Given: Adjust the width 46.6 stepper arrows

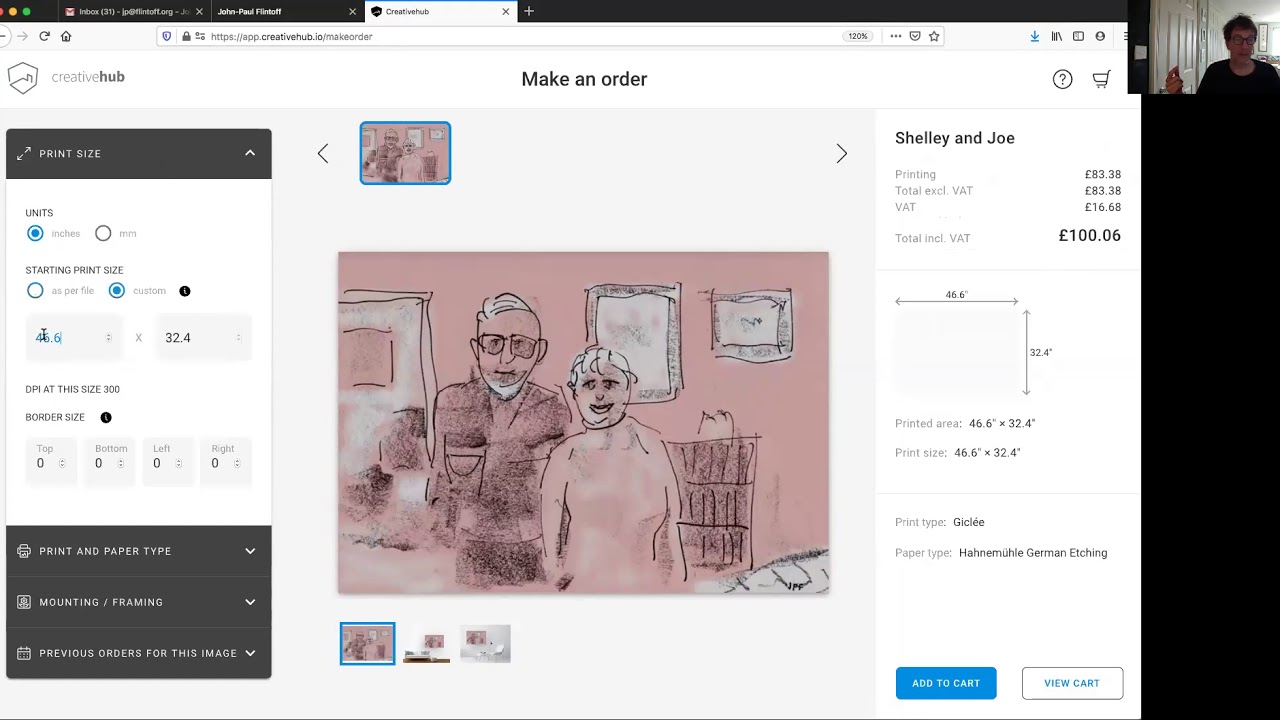Looking at the screenshot, I should pos(109,338).
